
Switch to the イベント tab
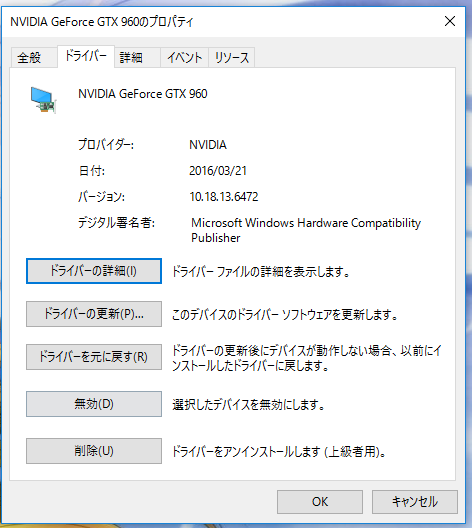[x=184, y=58]
